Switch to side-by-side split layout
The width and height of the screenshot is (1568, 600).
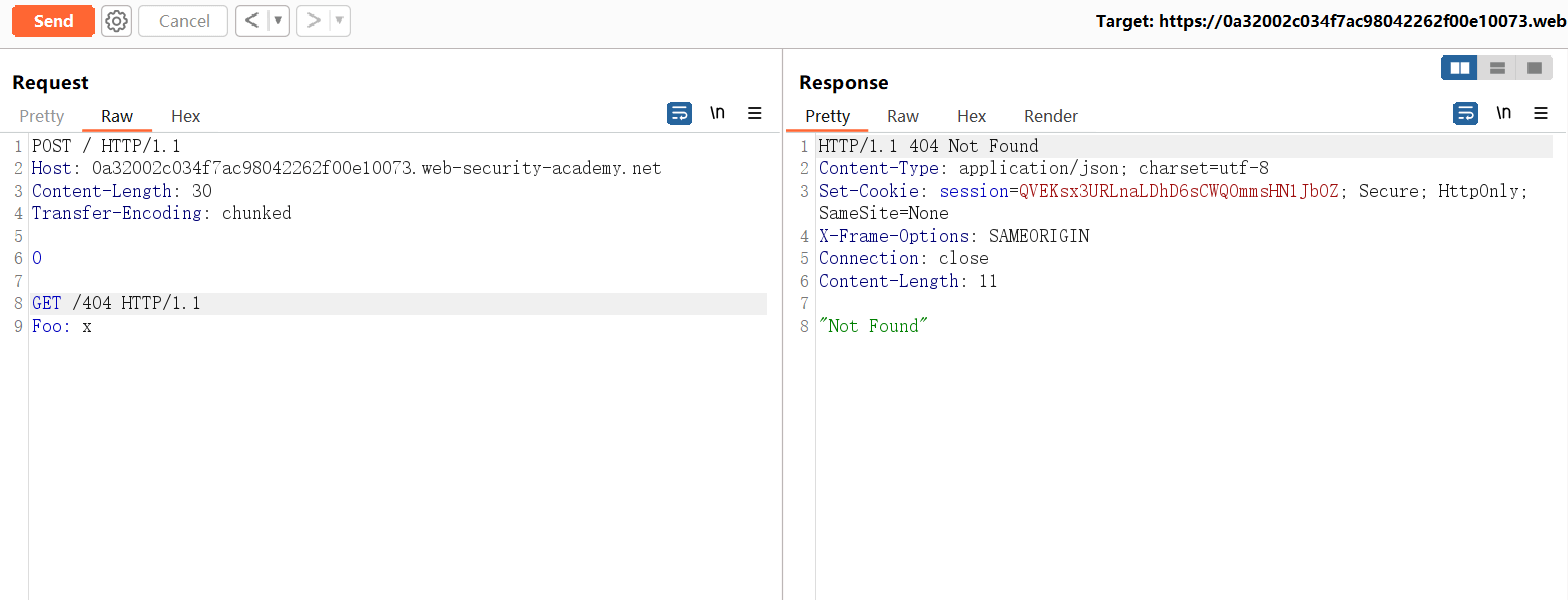click(1460, 68)
